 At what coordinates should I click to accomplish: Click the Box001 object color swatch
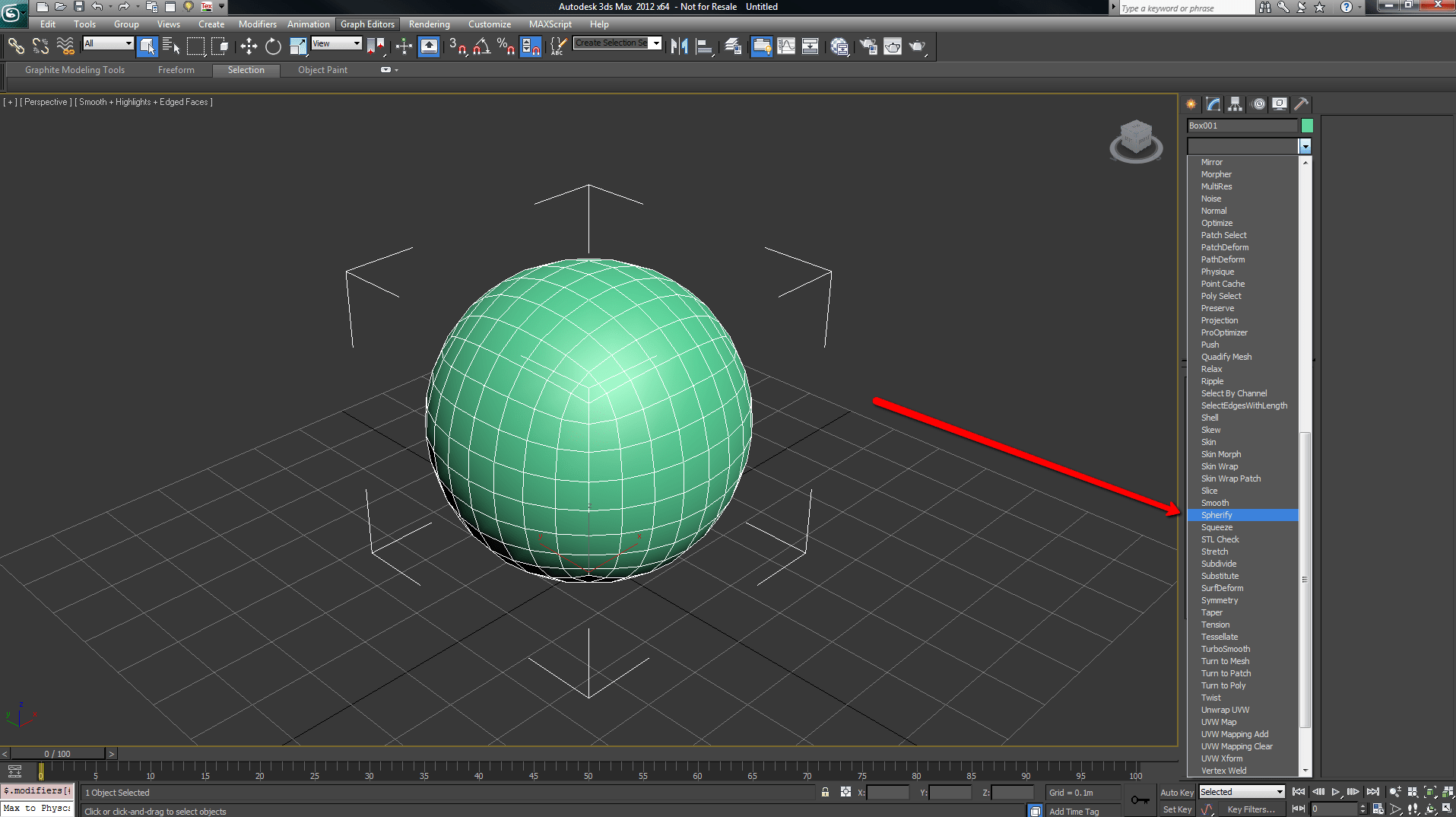(1306, 125)
